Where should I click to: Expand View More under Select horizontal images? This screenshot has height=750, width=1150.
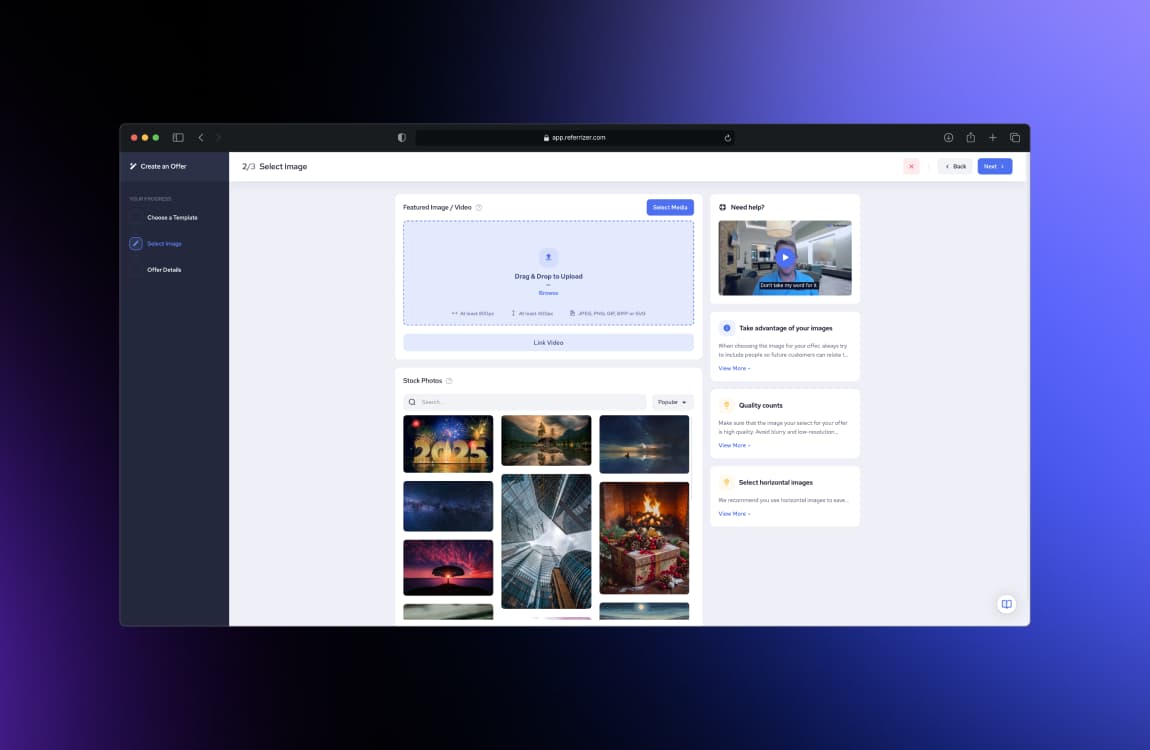tap(734, 514)
